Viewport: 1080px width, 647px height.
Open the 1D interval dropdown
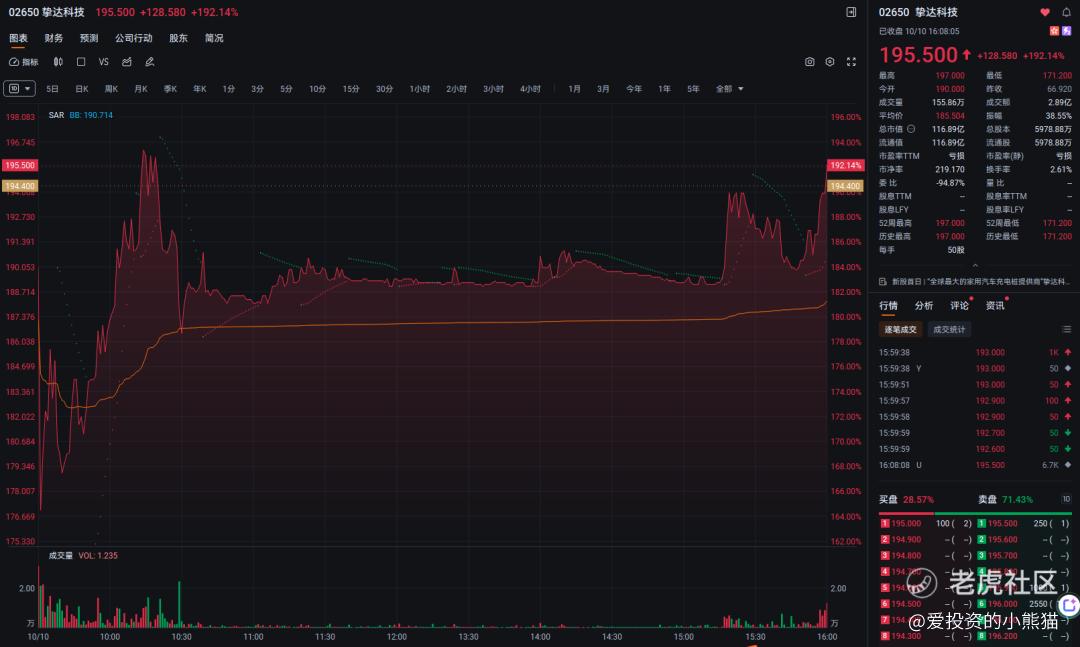pyautogui.click(x=19, y=89)
